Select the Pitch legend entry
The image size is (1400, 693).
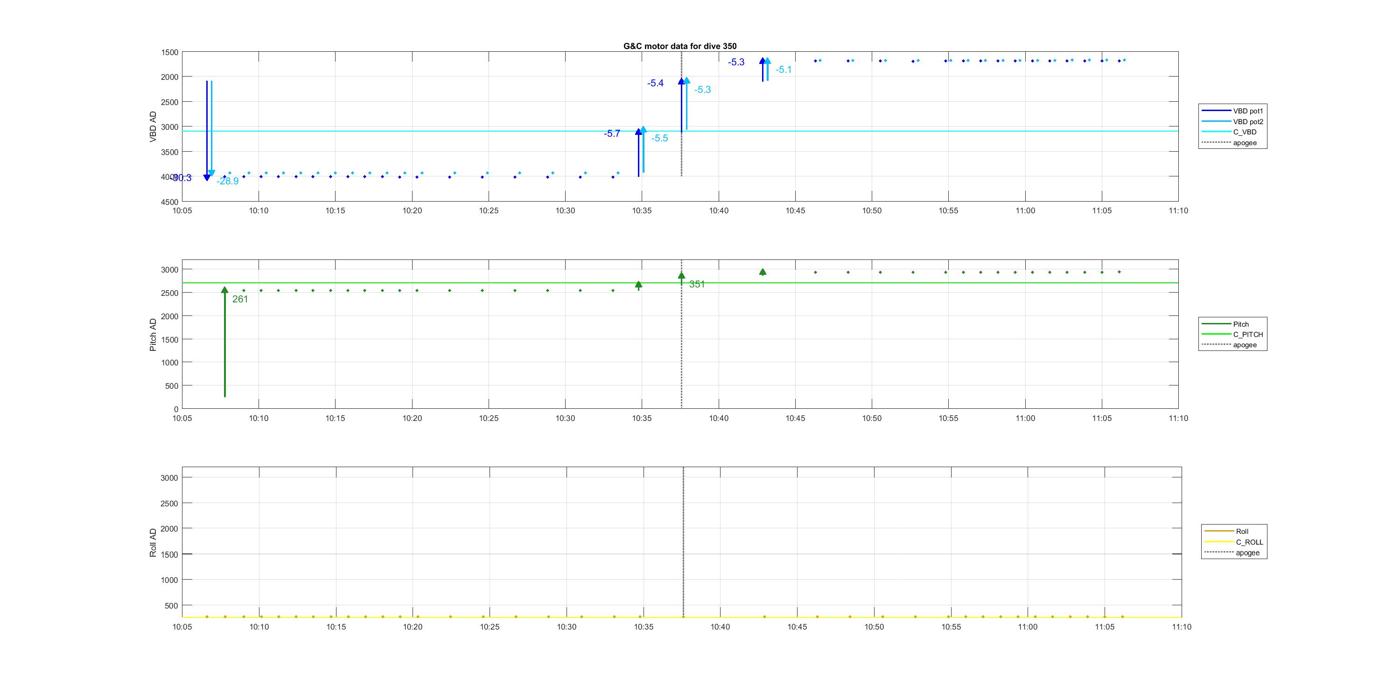(x=1226, y=324)
